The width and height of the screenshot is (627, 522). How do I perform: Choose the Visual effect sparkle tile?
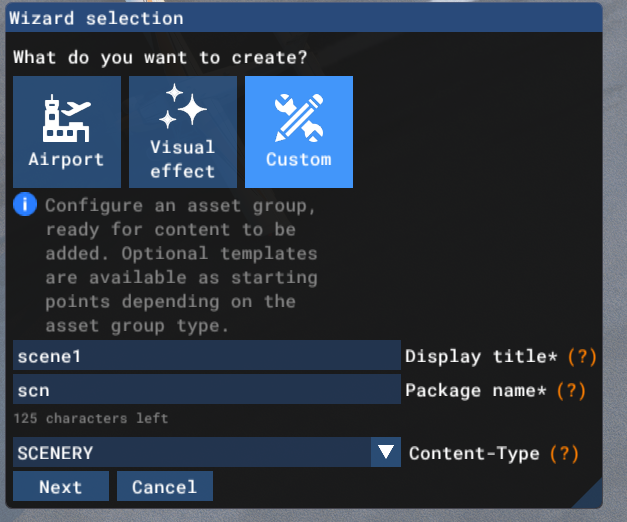point(183,132)
